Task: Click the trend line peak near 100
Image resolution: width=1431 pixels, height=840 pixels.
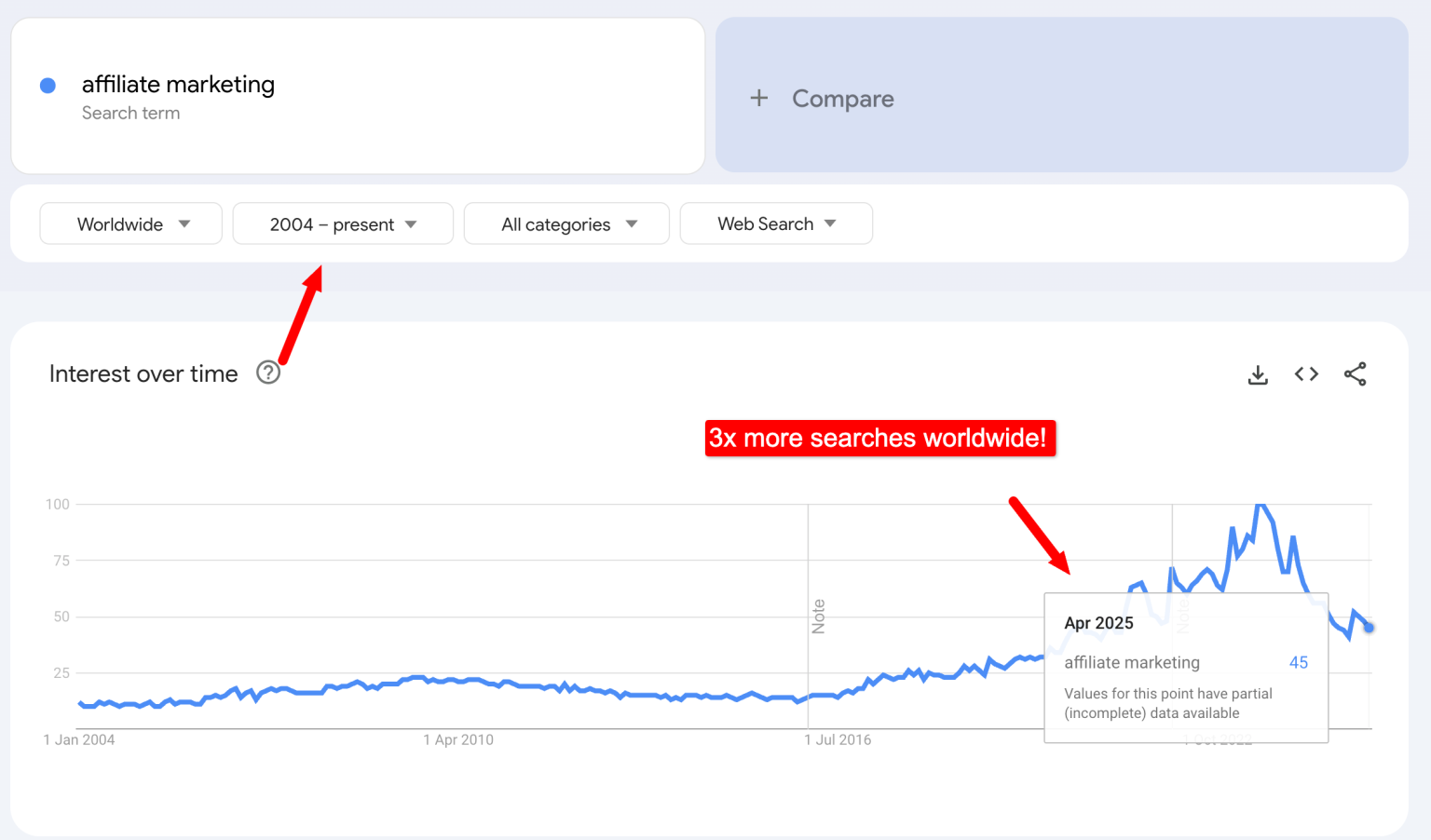Action: pos(1262,507)
